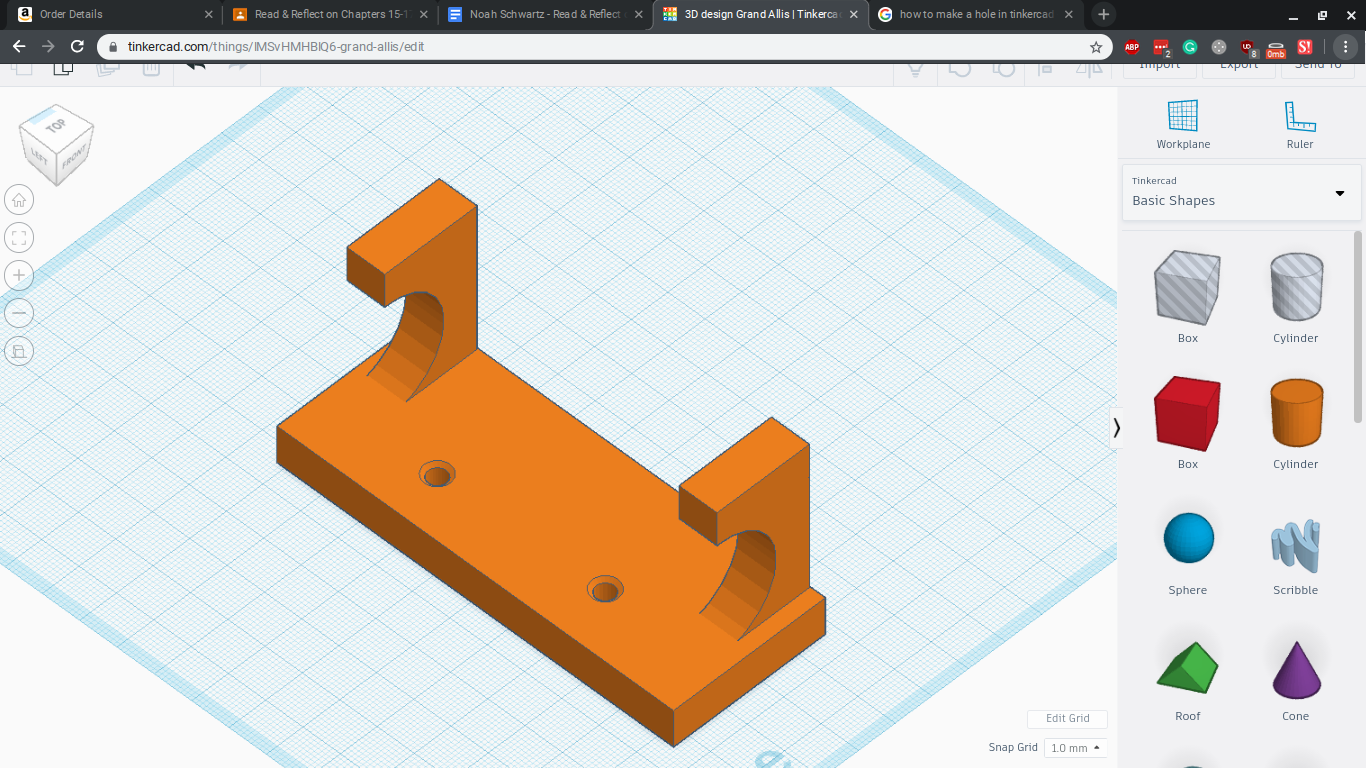Click the Export button
1366x768 pixels.
pos(1238,64)
